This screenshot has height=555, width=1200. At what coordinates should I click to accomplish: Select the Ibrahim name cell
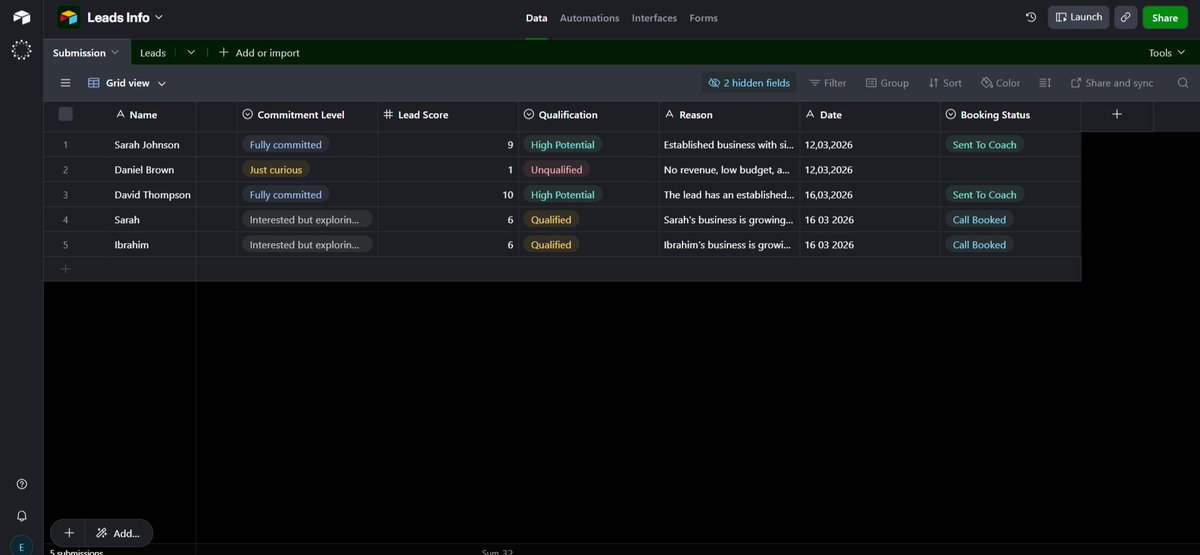pos(131,244)
